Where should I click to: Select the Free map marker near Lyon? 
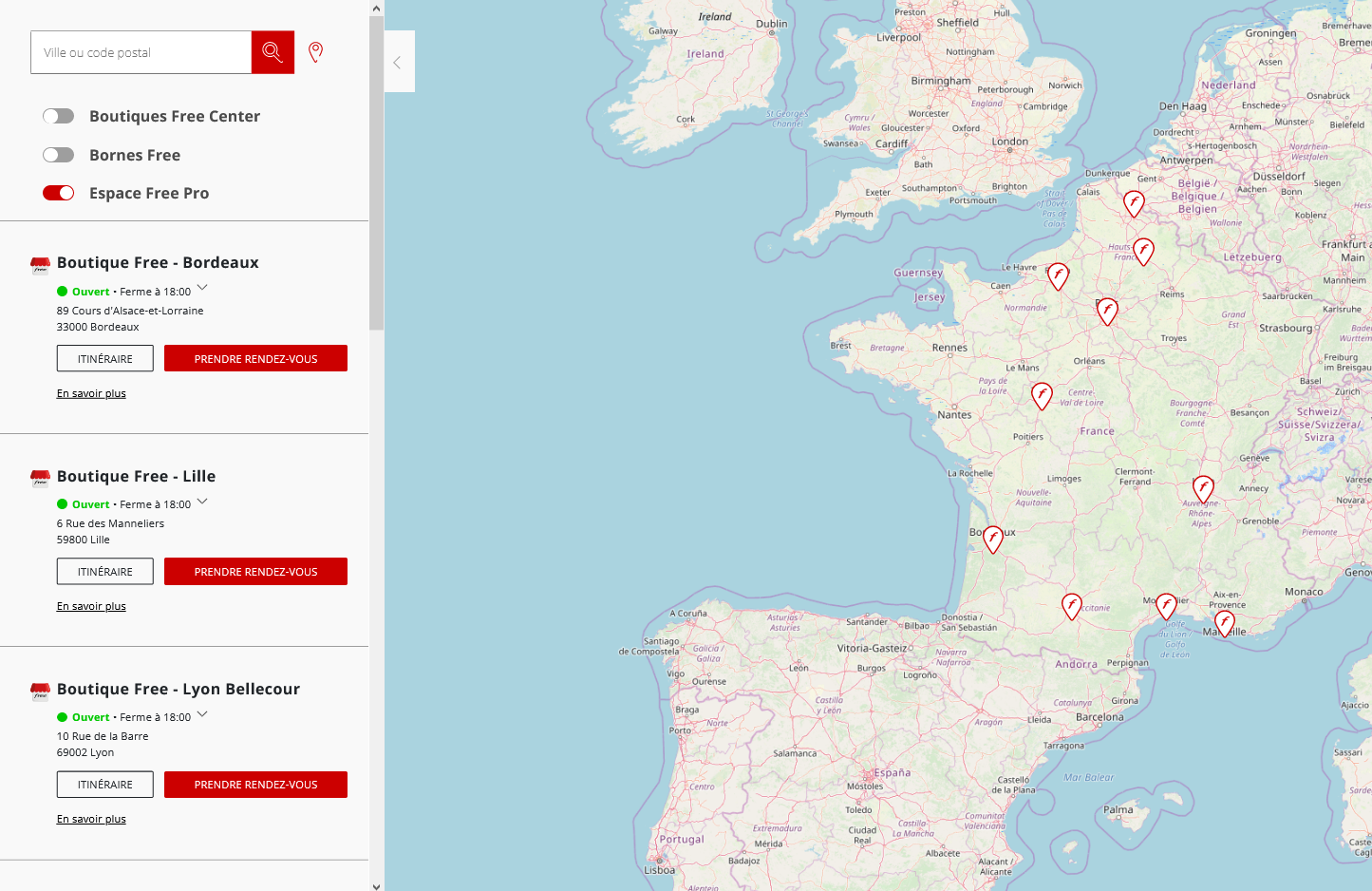pyautogui.click(x=1203, y=488)
